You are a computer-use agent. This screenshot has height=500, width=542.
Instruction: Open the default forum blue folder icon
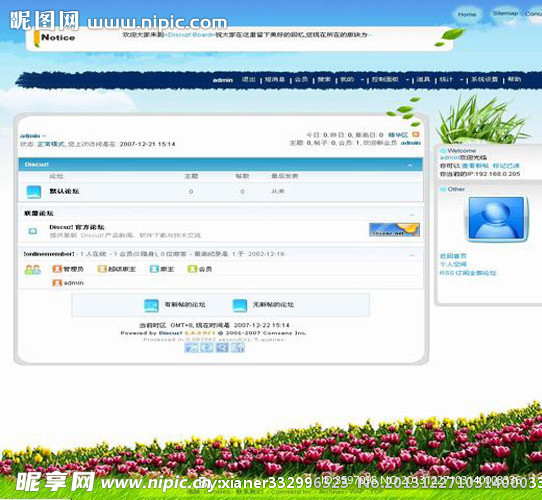pyautogui.click(x=34, y=192)
